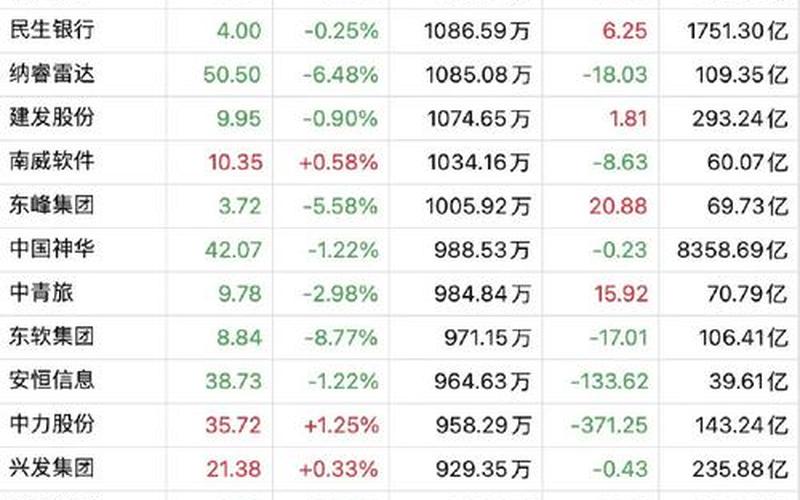The image size is (800, 500).
Task: Open 安恒信息 stock details
Action: click(51, 379)
